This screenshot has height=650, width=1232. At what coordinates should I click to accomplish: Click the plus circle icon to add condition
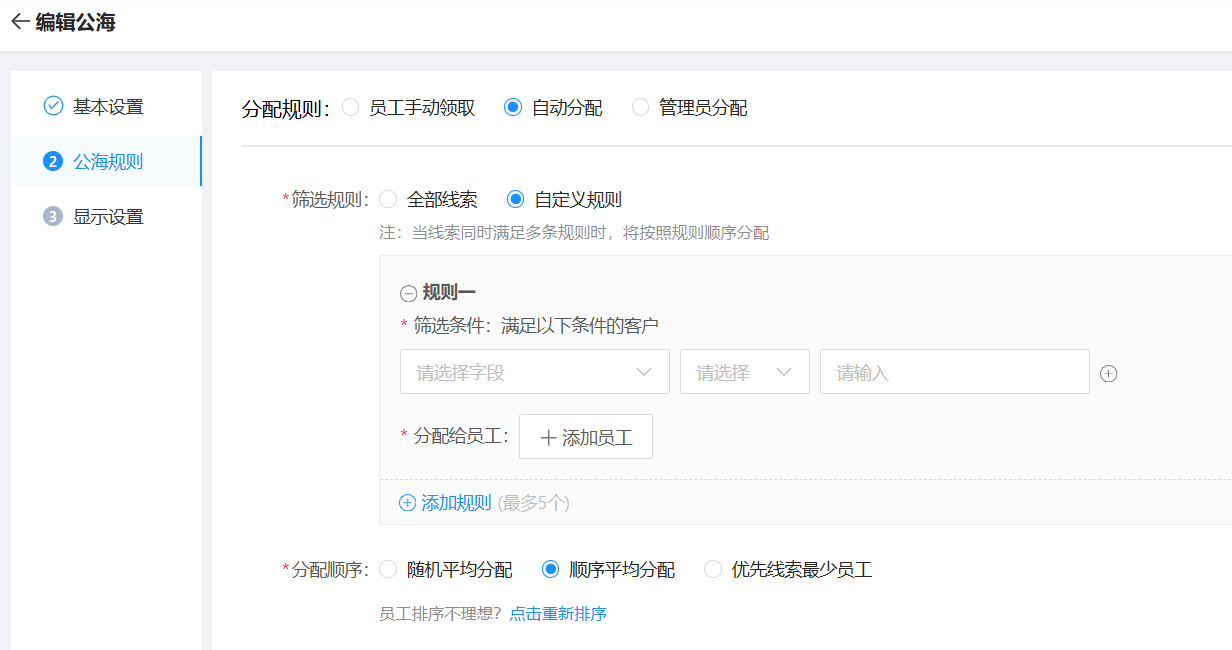click(1108, 373)
